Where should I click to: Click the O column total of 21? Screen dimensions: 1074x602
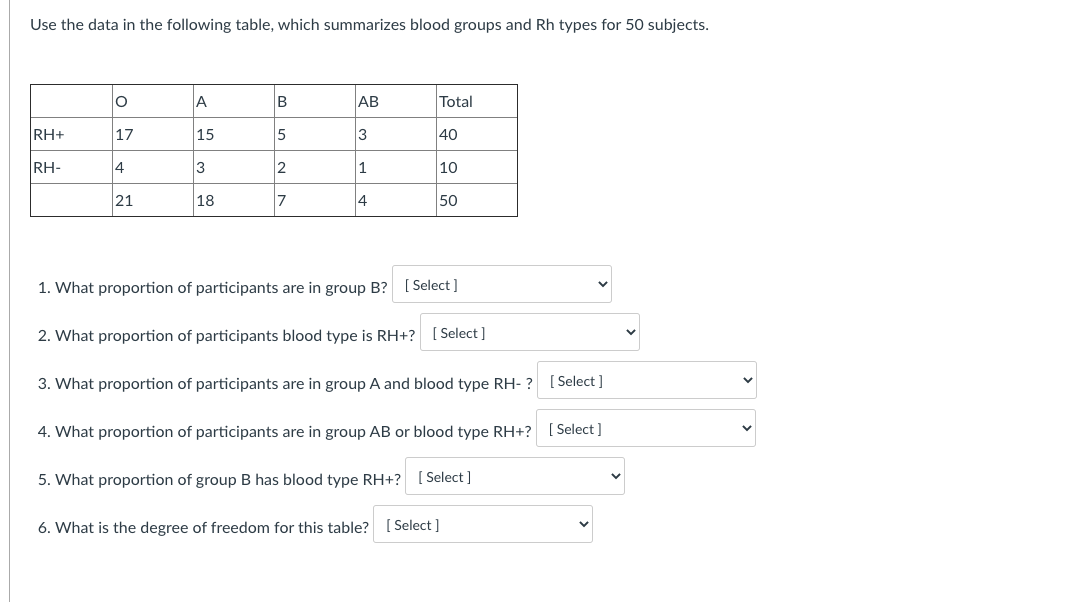[151, 201]
